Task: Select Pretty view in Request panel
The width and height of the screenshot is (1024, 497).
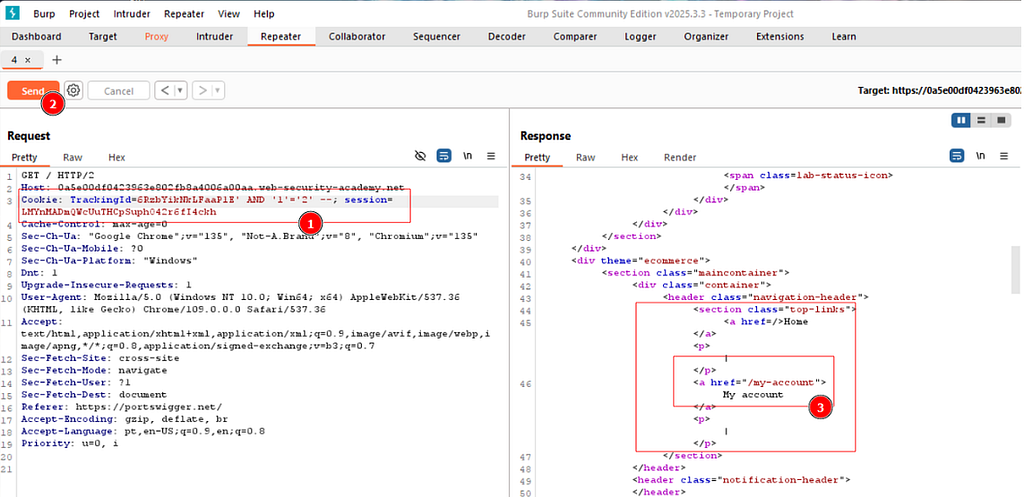Action: click(x=24, y=157)
